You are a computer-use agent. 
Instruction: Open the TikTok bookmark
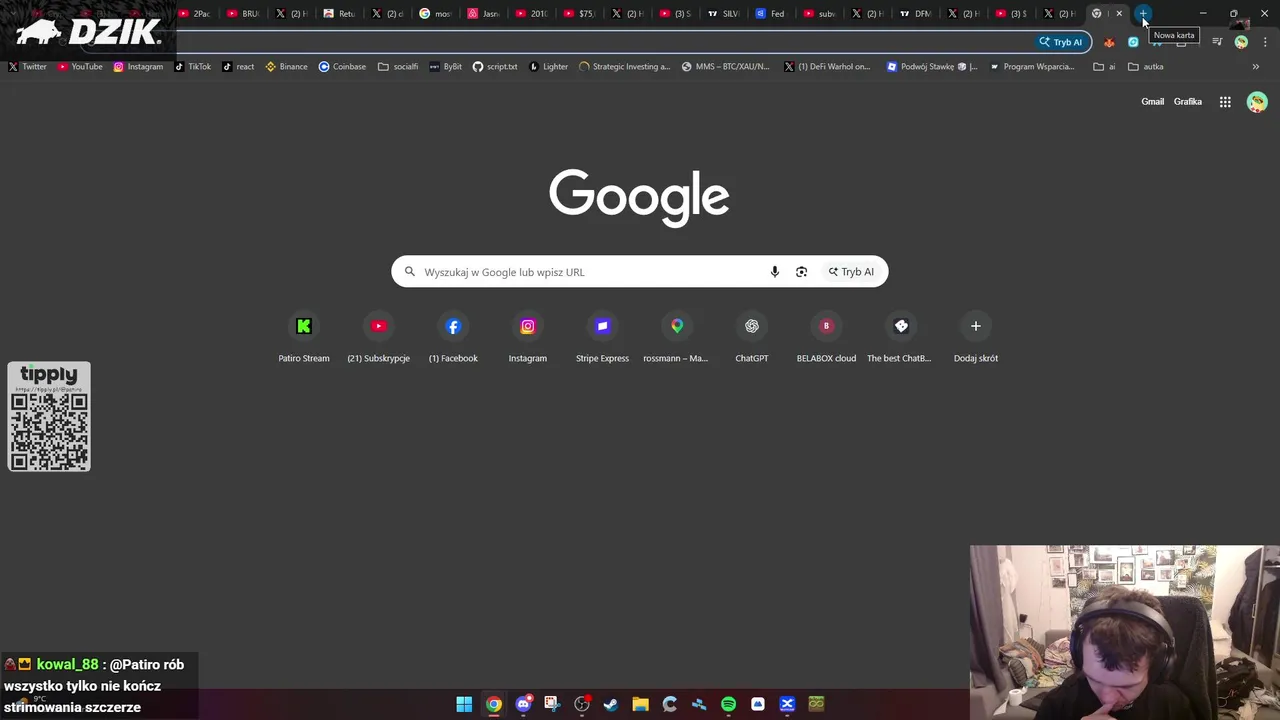193,67
